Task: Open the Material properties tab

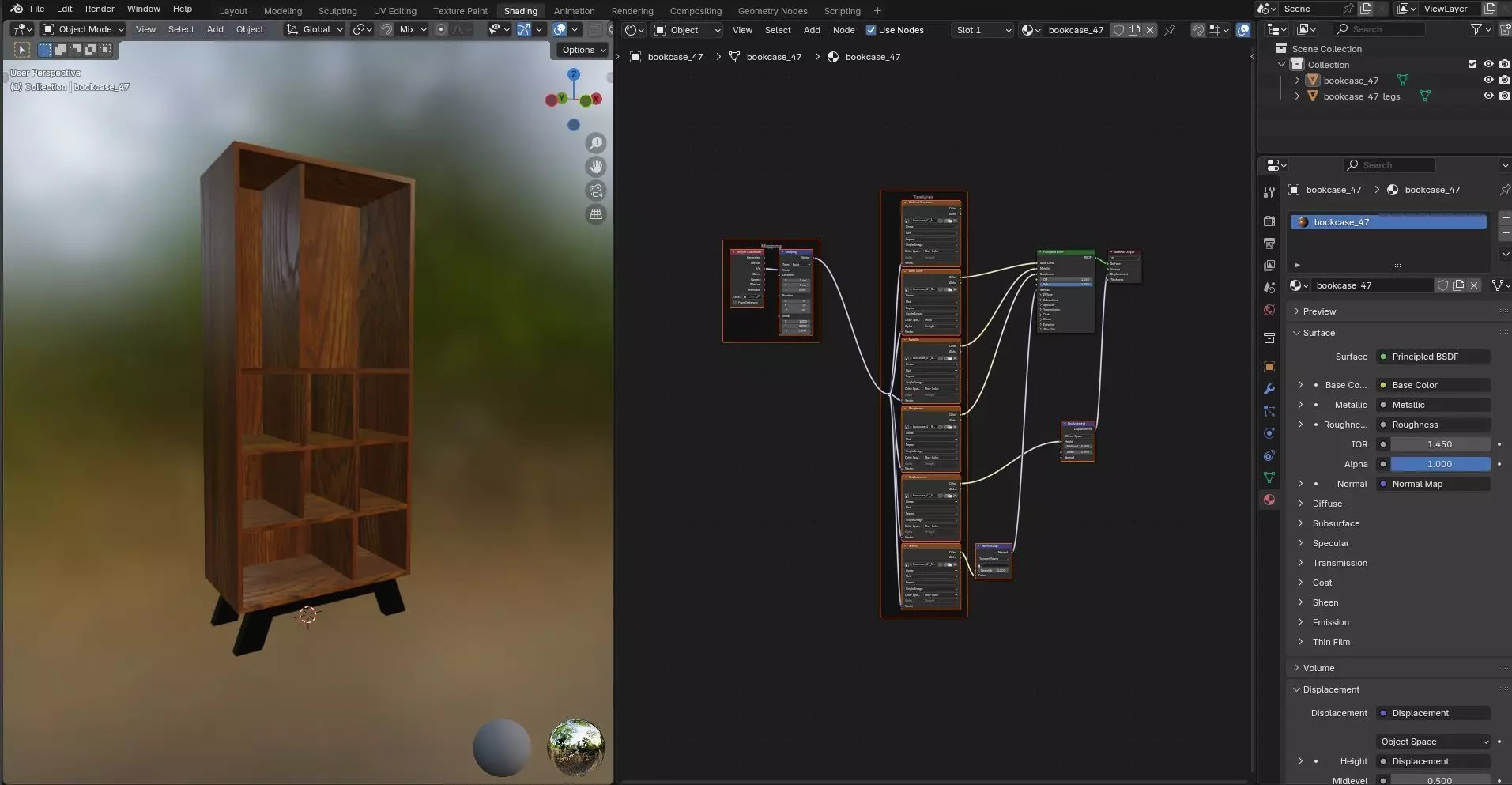Action: point(1269,500)
